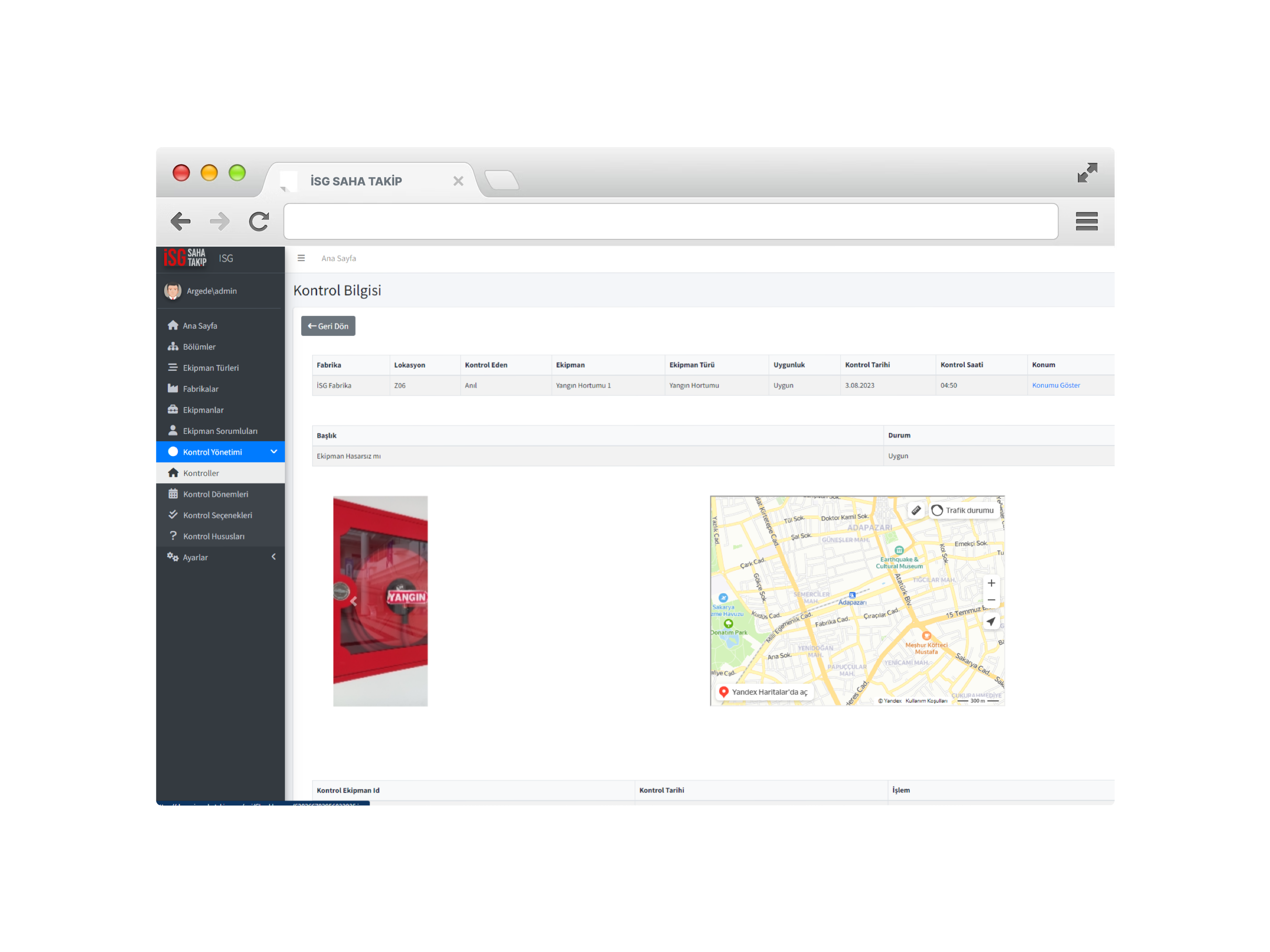Open the fire hose cabinet photo

381,601
